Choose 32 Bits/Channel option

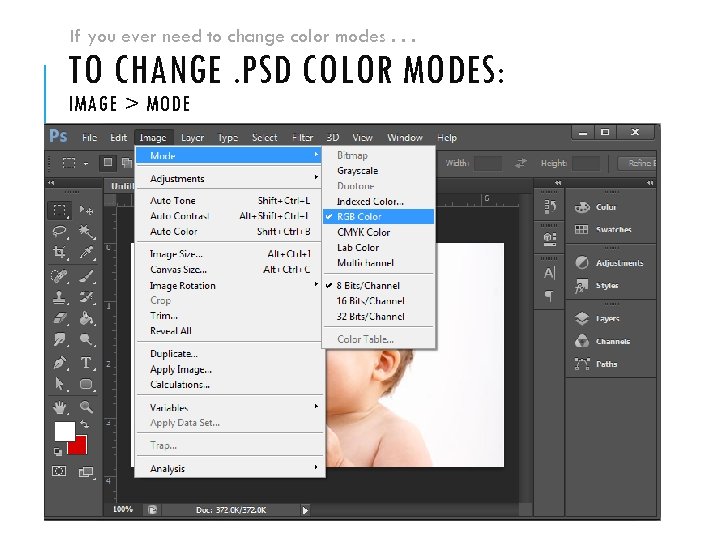pyautogui.click(x=378, y=316)
